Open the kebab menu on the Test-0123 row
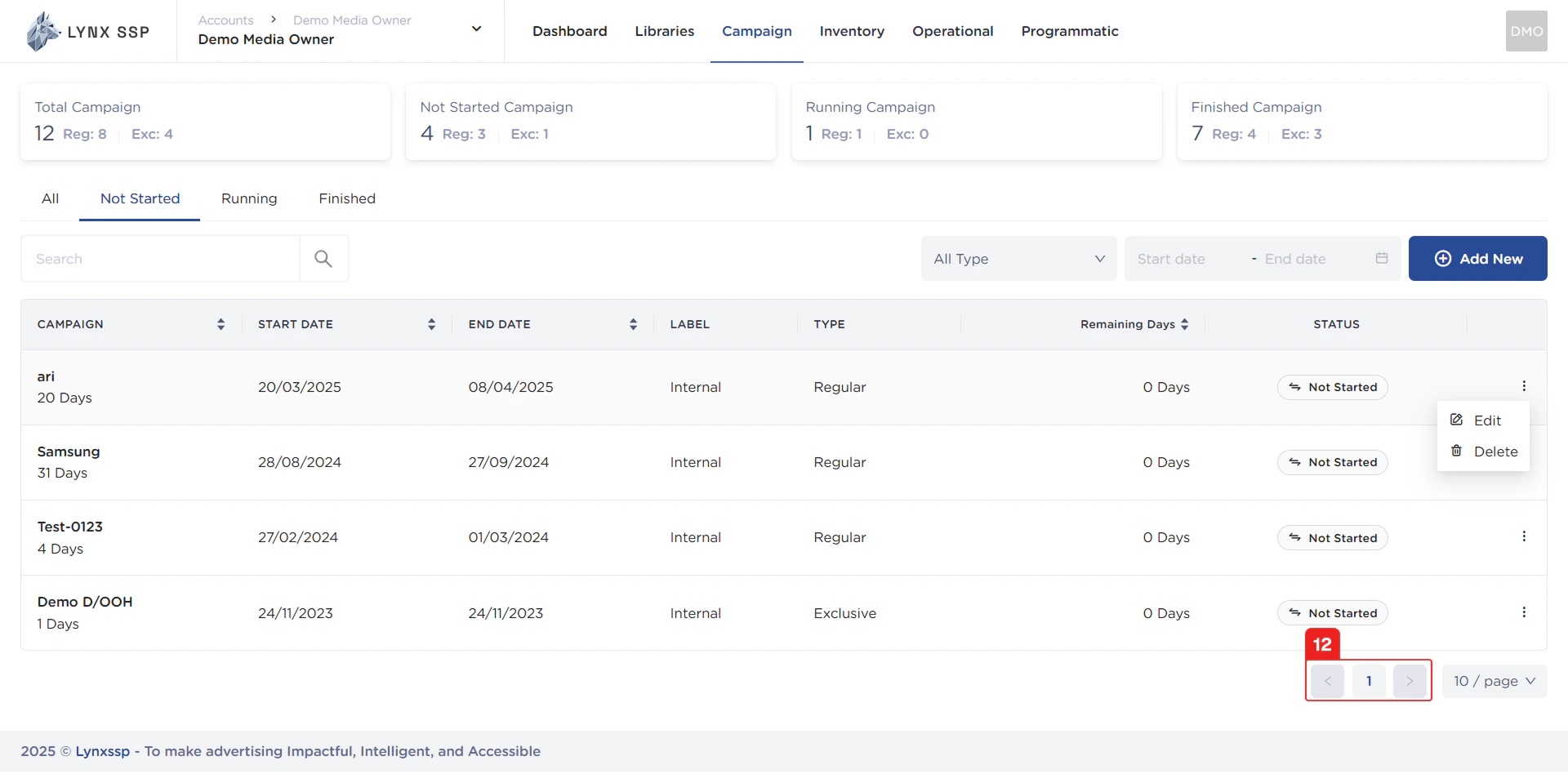The width and height of the screenshot is (1568, 774). (1524, 536)
